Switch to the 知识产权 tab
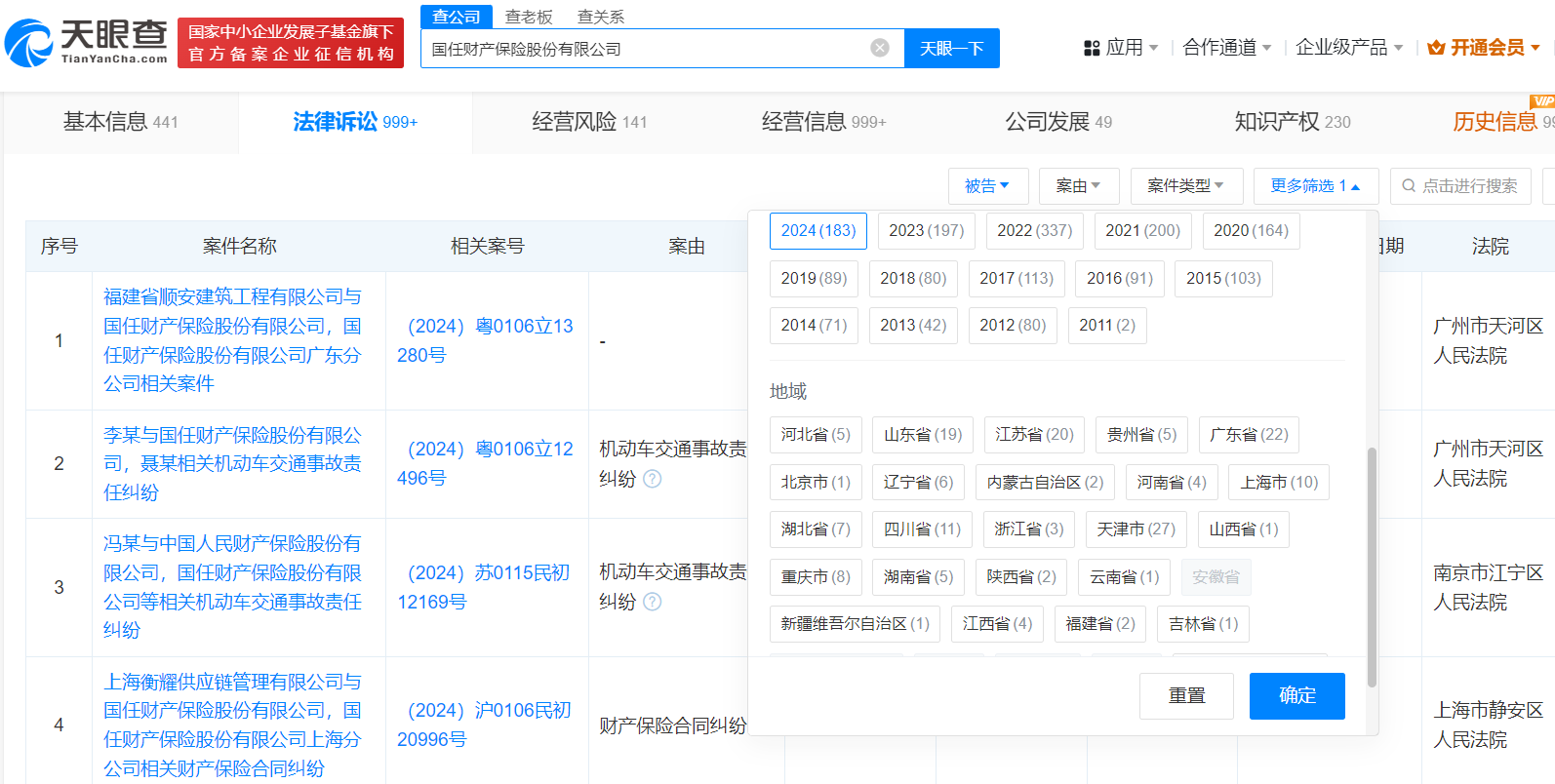Screen dimensions: 1555x784 [1293, 122]
